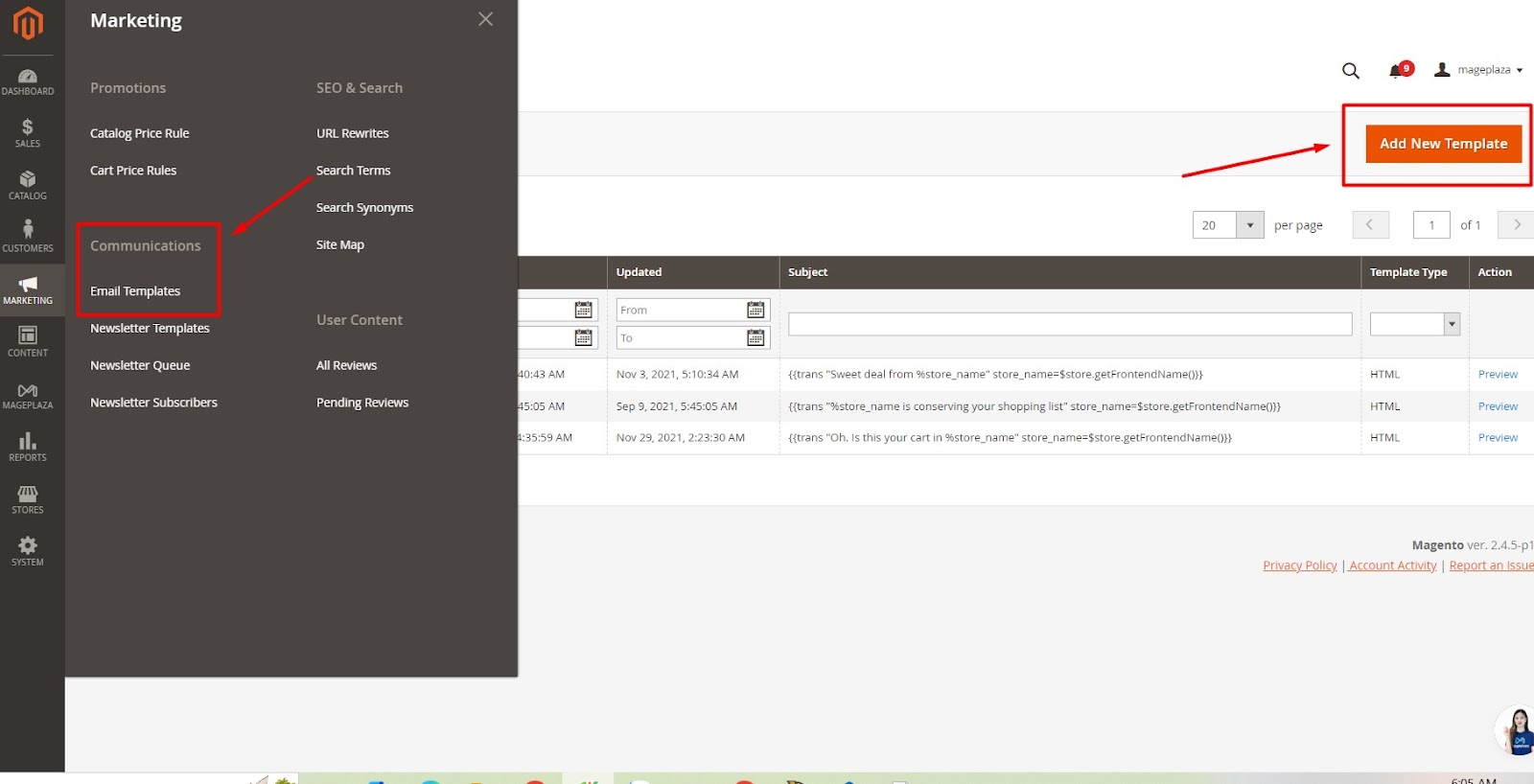Open Newsletter Templates menu item
Image resolution: width=1534 pixels, height=784 pixels.
point(150,328)
